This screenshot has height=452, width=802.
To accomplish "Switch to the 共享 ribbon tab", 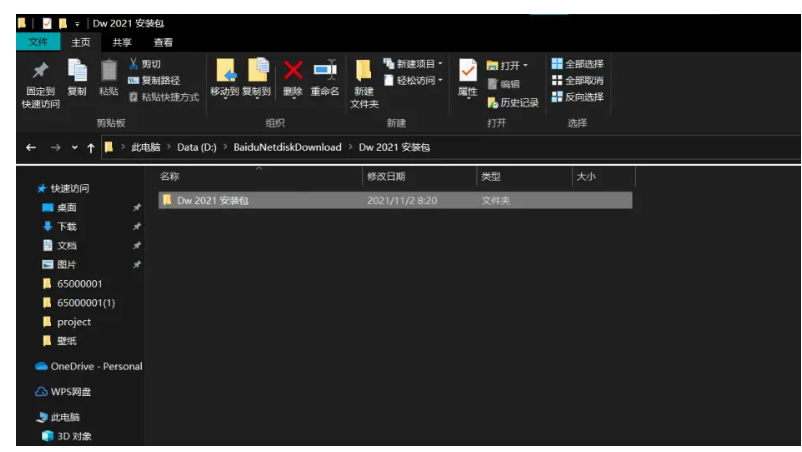I will pos(122,42).
